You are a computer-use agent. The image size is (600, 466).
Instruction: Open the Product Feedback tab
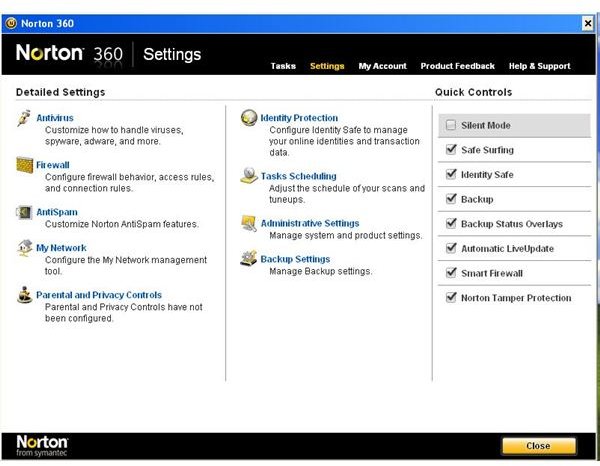(458, 66)
